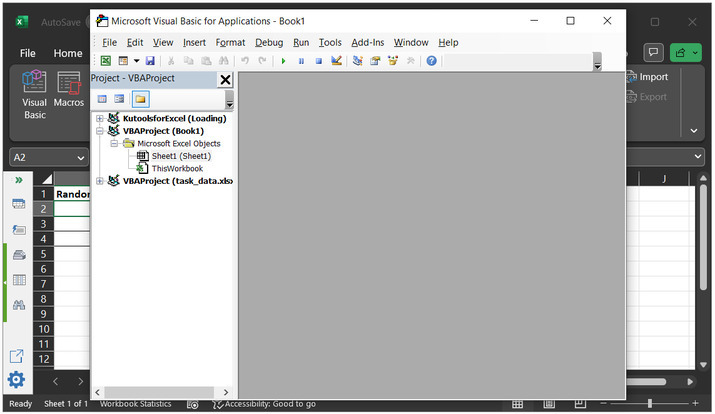Open Excel Comments speech bubble button
The height and width of the screenshot is (414, 715).
(x=653, y=52)
